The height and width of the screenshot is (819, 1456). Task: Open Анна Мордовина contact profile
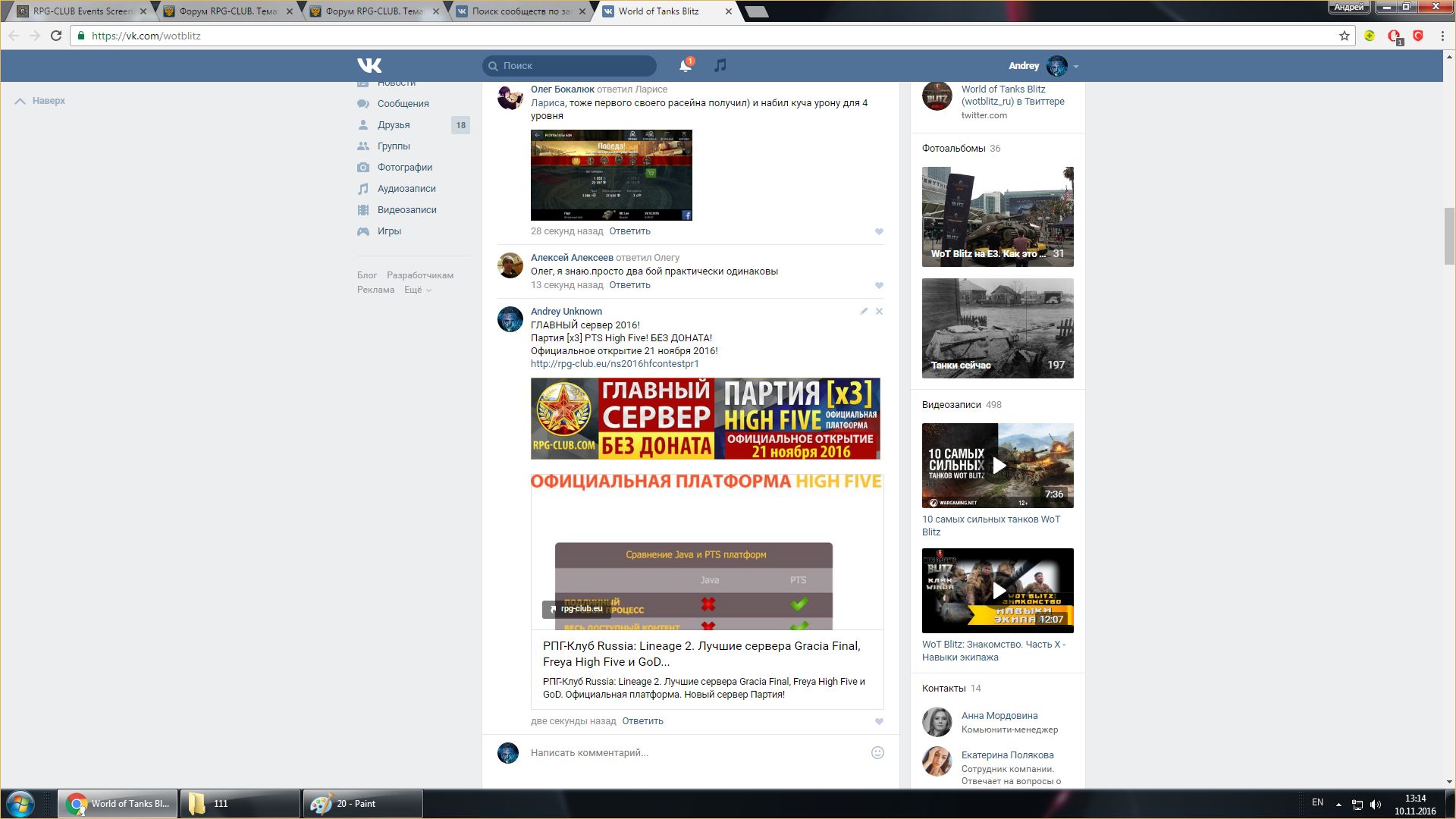point(999,716)
